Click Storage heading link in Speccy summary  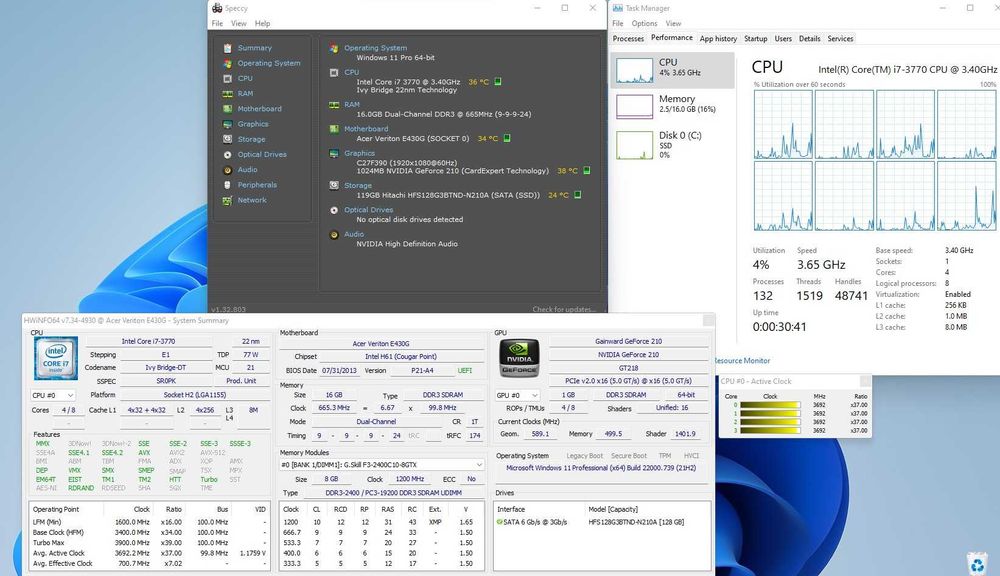coord(358,186)
